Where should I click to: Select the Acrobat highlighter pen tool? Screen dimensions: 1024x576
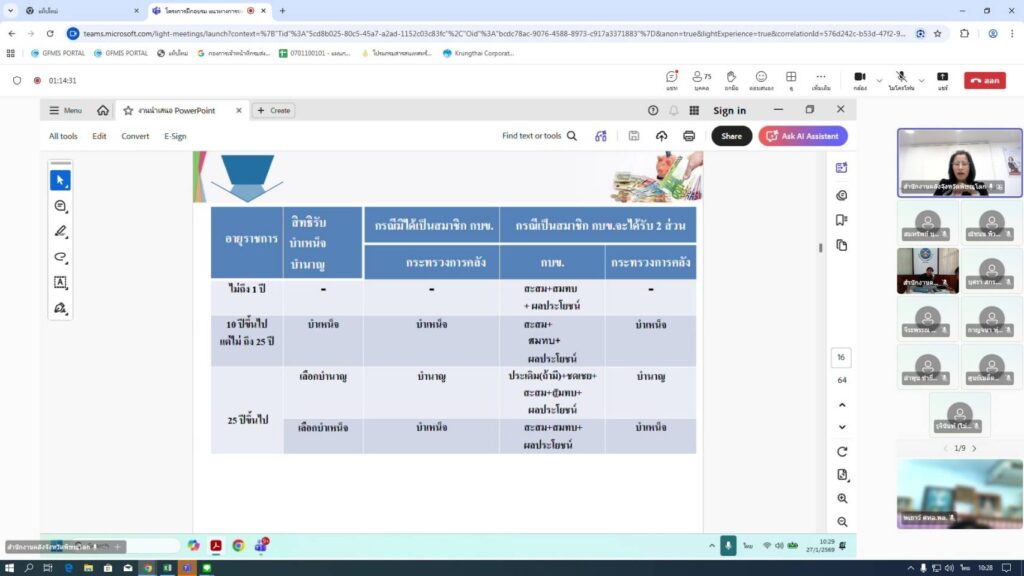(x=60, y=231)
